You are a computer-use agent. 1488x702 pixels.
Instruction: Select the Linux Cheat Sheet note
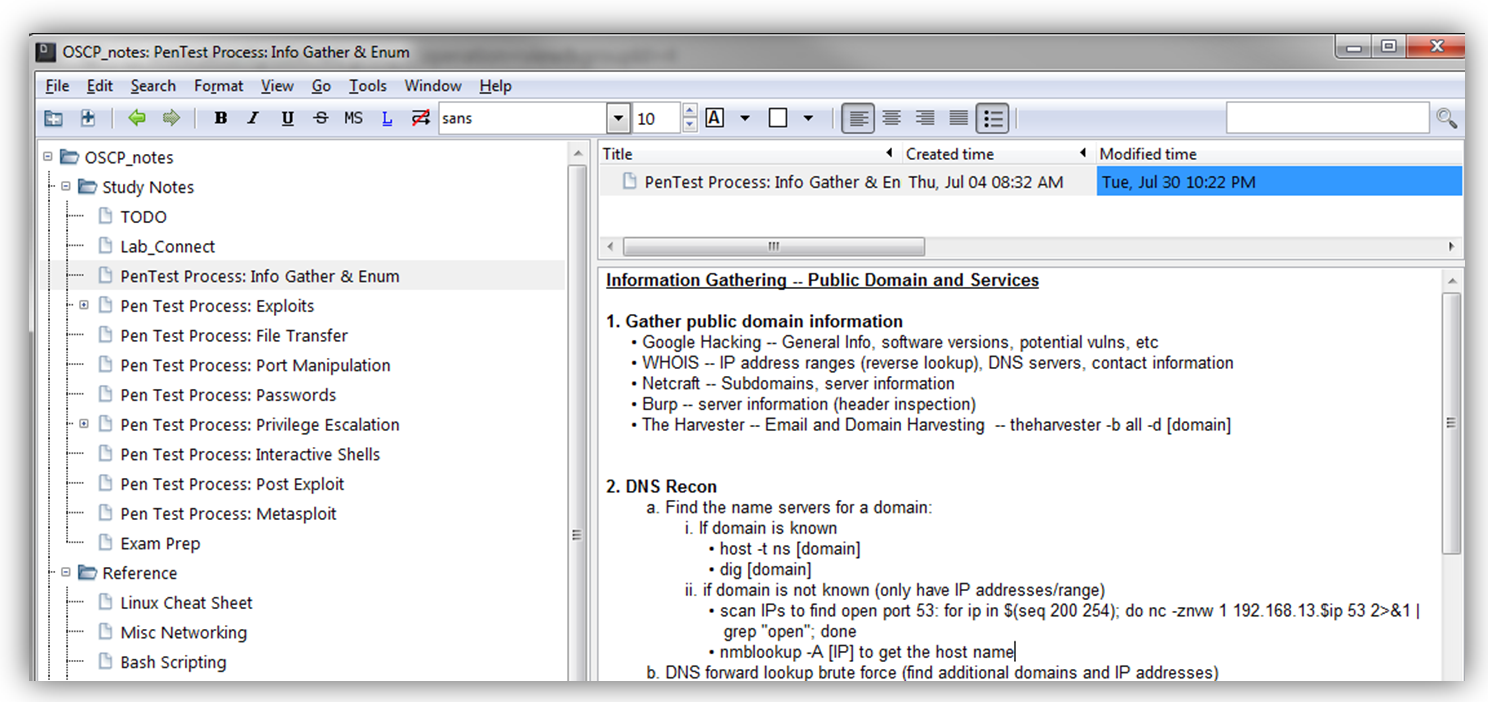click(x=186, y=603)
